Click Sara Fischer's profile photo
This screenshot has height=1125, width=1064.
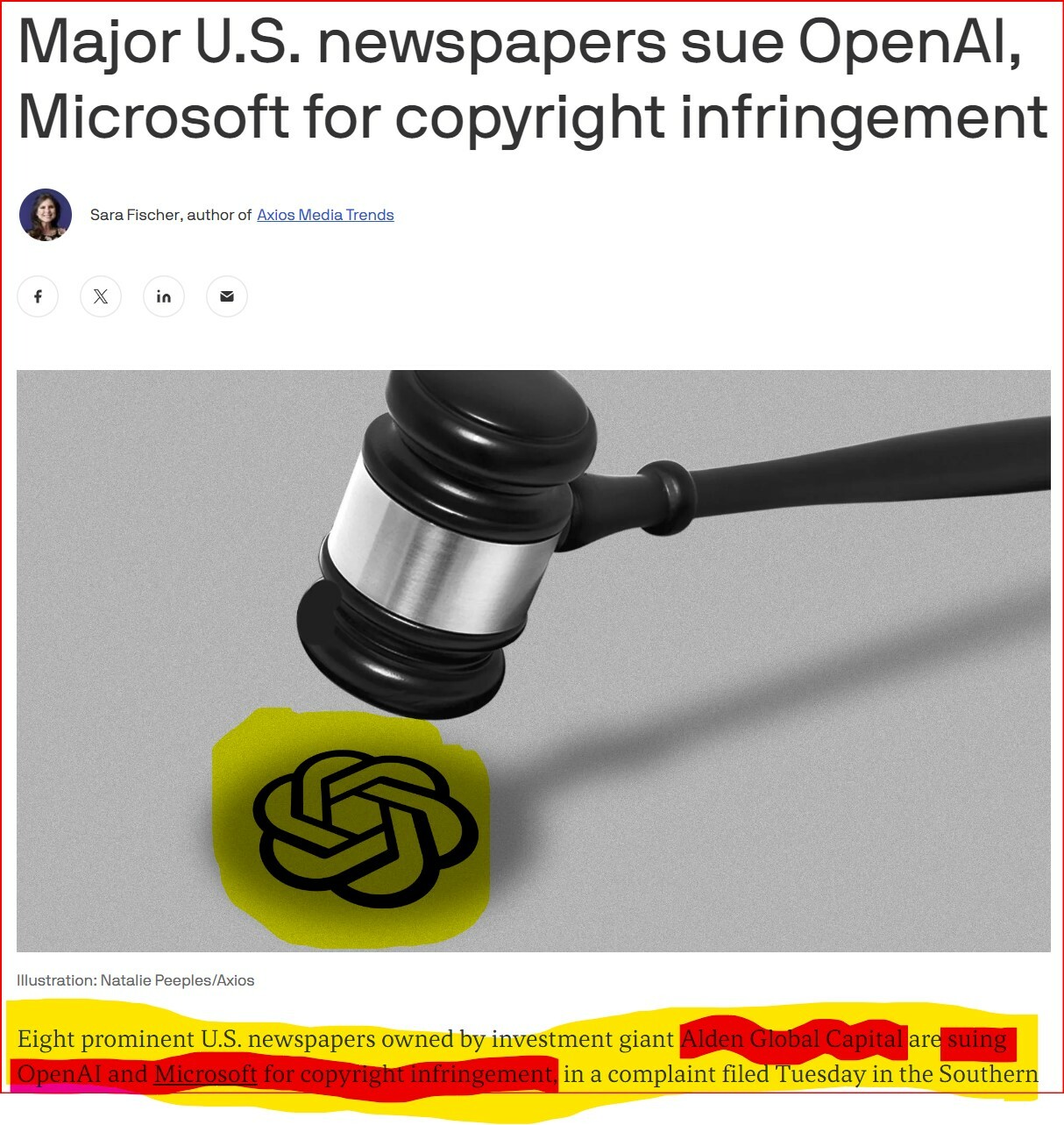[x=46, y=215]
